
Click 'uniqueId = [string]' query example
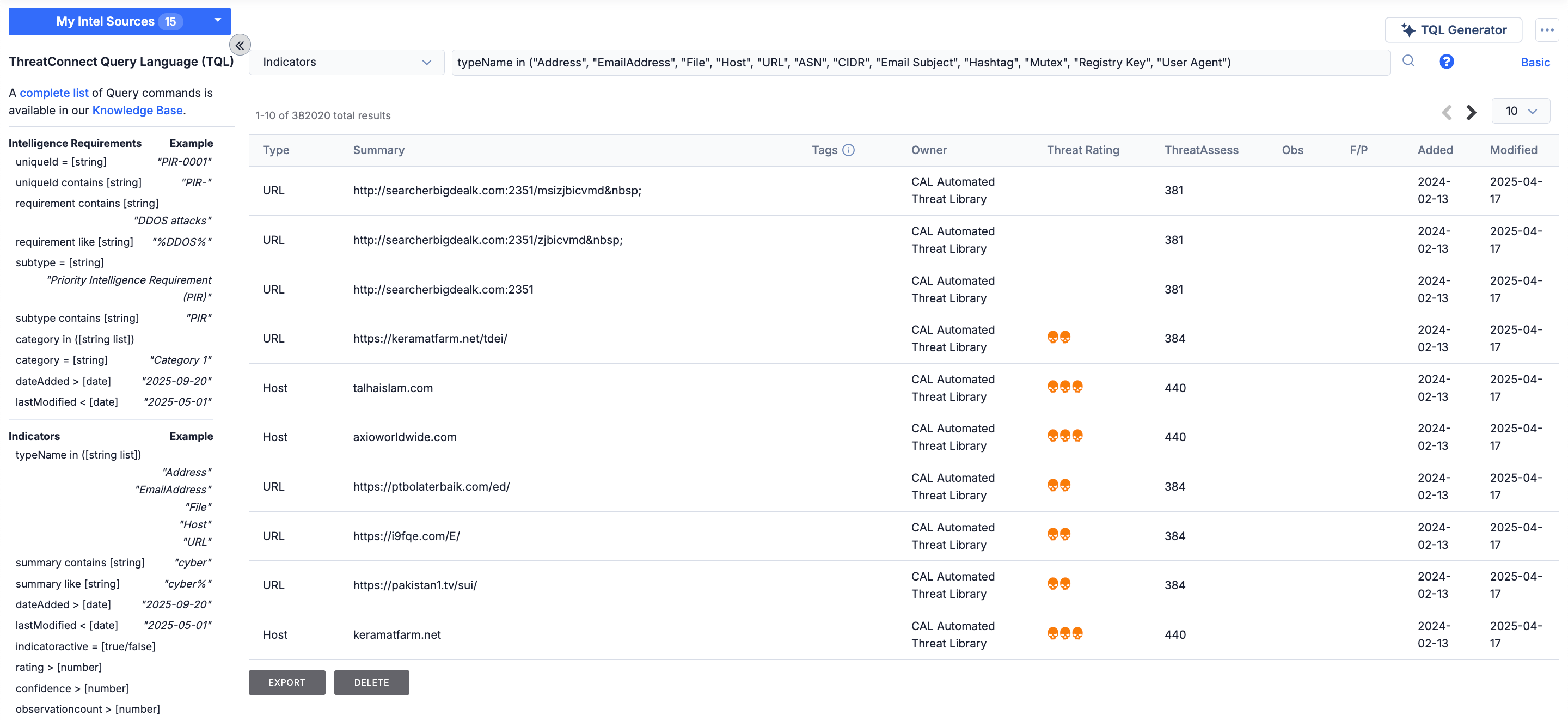(x=61, y=162)
